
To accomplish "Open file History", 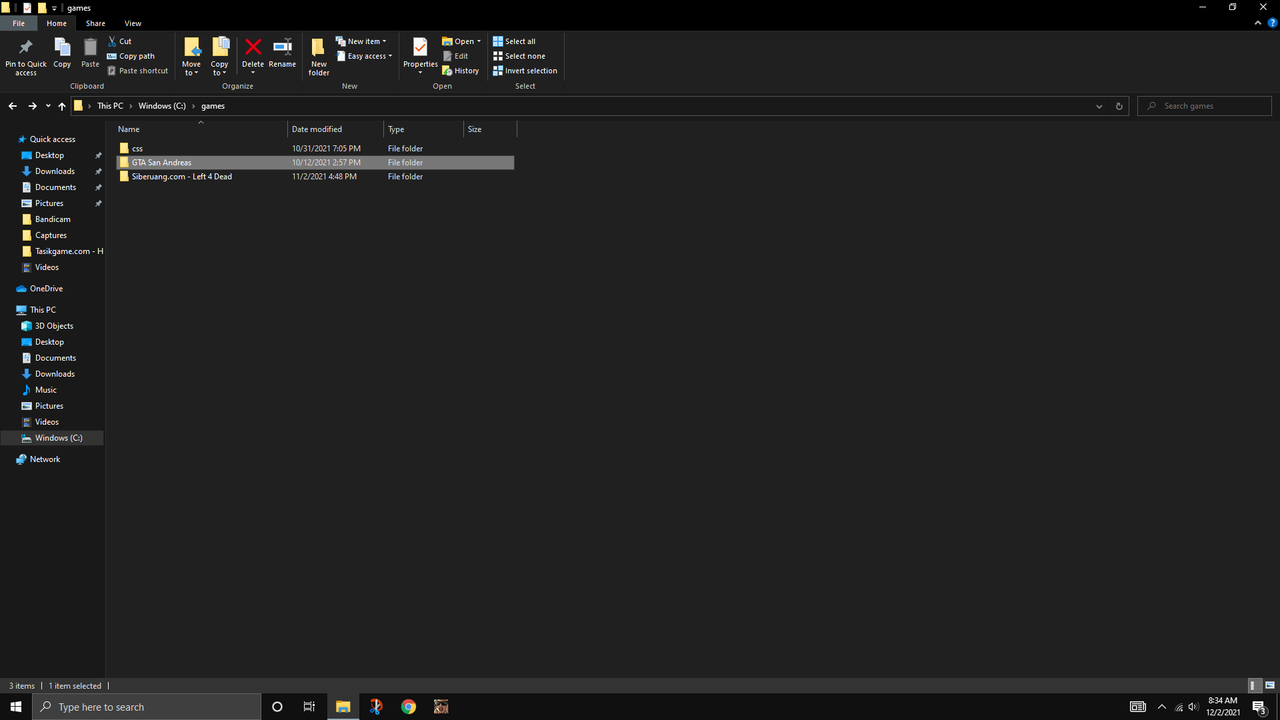I will click(x=460, y=71).
